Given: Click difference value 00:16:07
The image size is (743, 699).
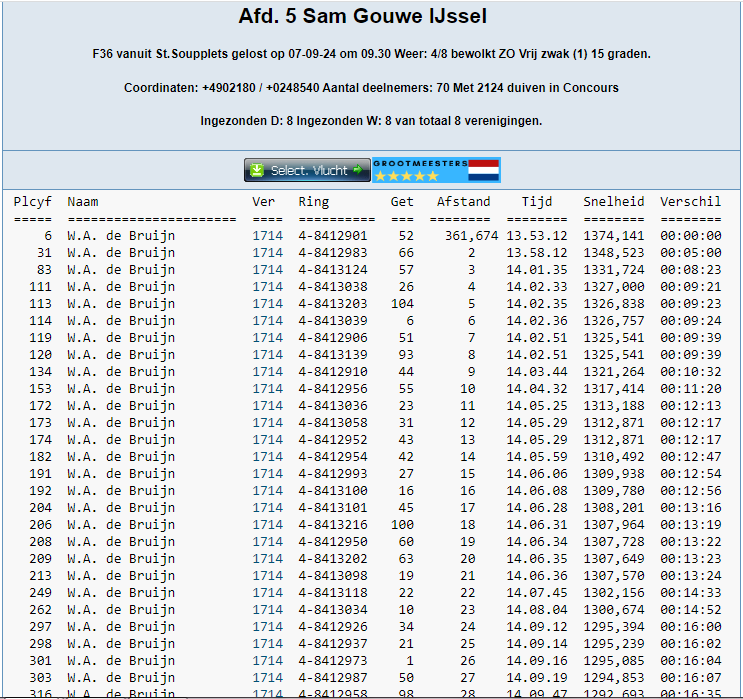Looking at the screenshot, I should [690, 678].
